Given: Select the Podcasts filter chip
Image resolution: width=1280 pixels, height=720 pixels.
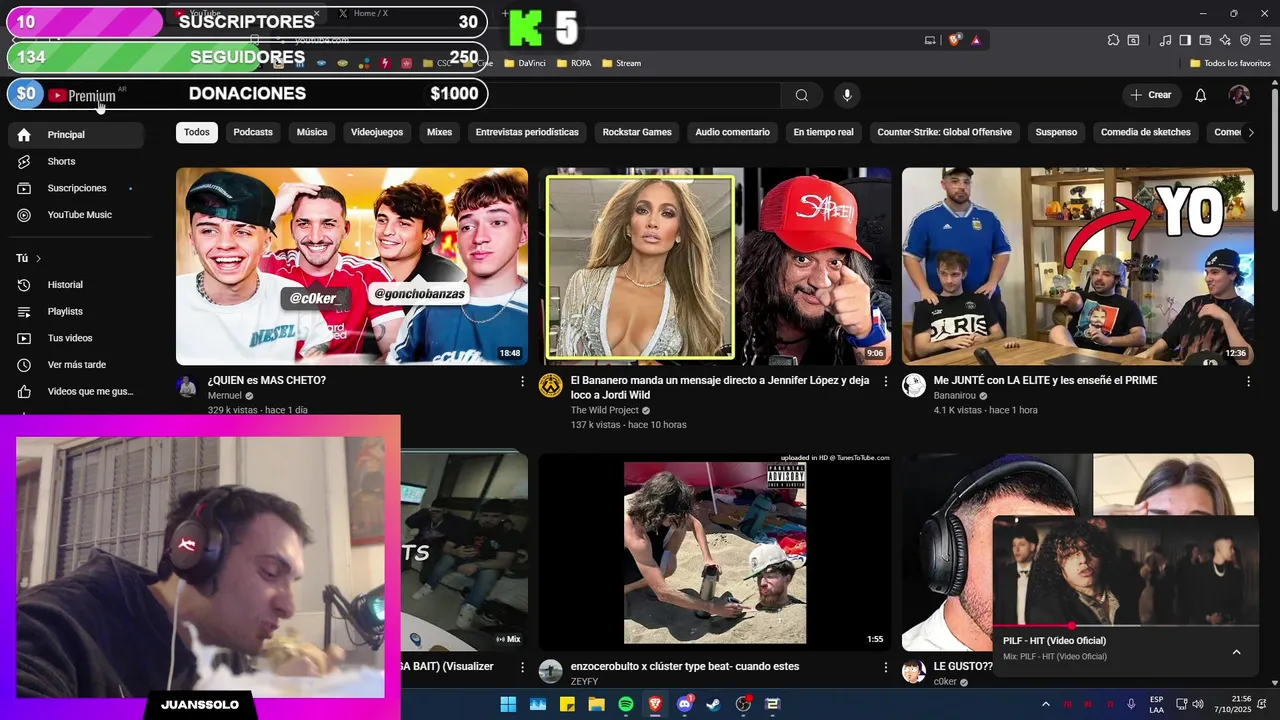Looking at the screenshot, I should pyautogui.click(x=253, y=132).
